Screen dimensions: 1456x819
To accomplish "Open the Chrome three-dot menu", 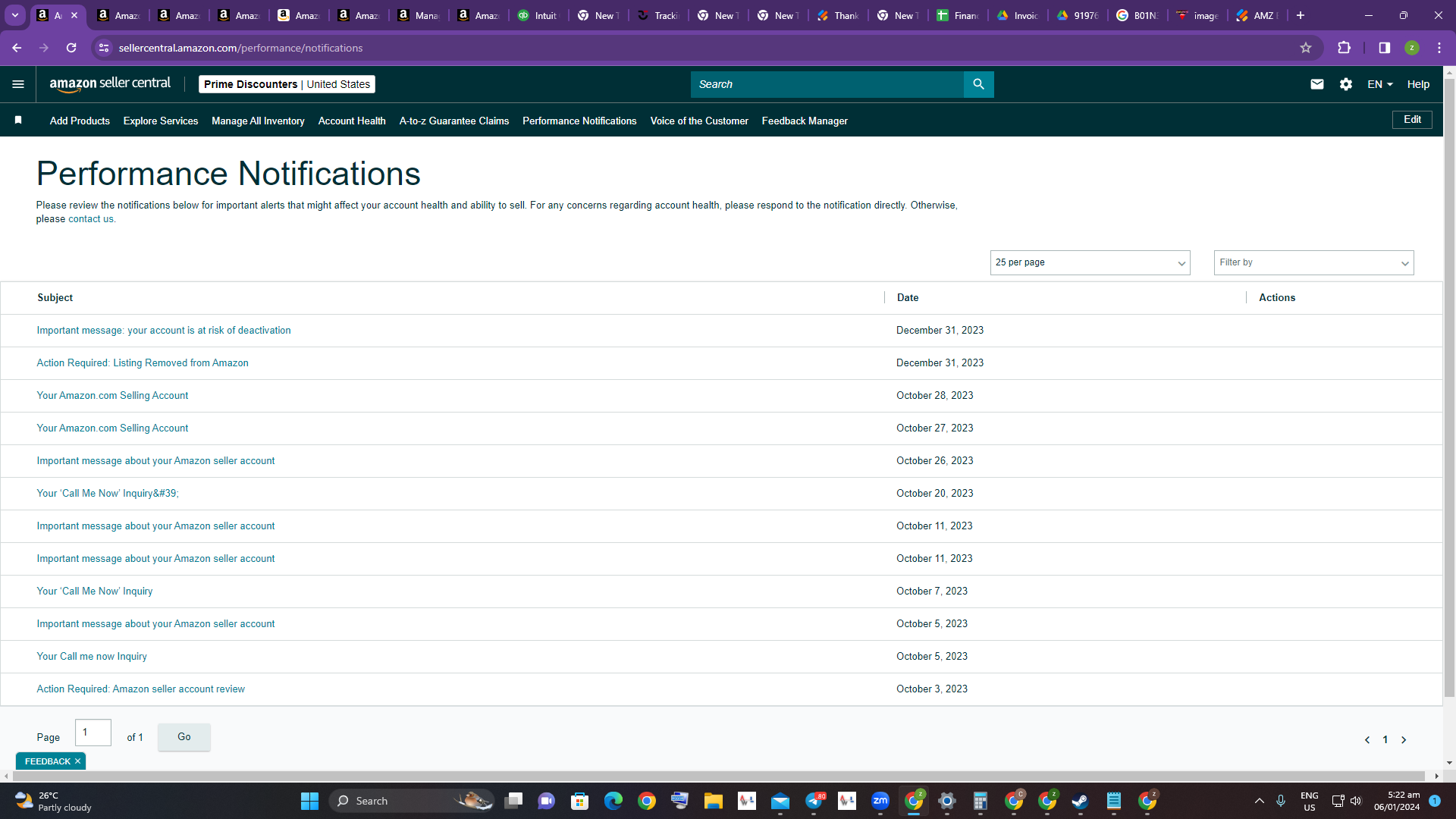I will (1439, 48).
